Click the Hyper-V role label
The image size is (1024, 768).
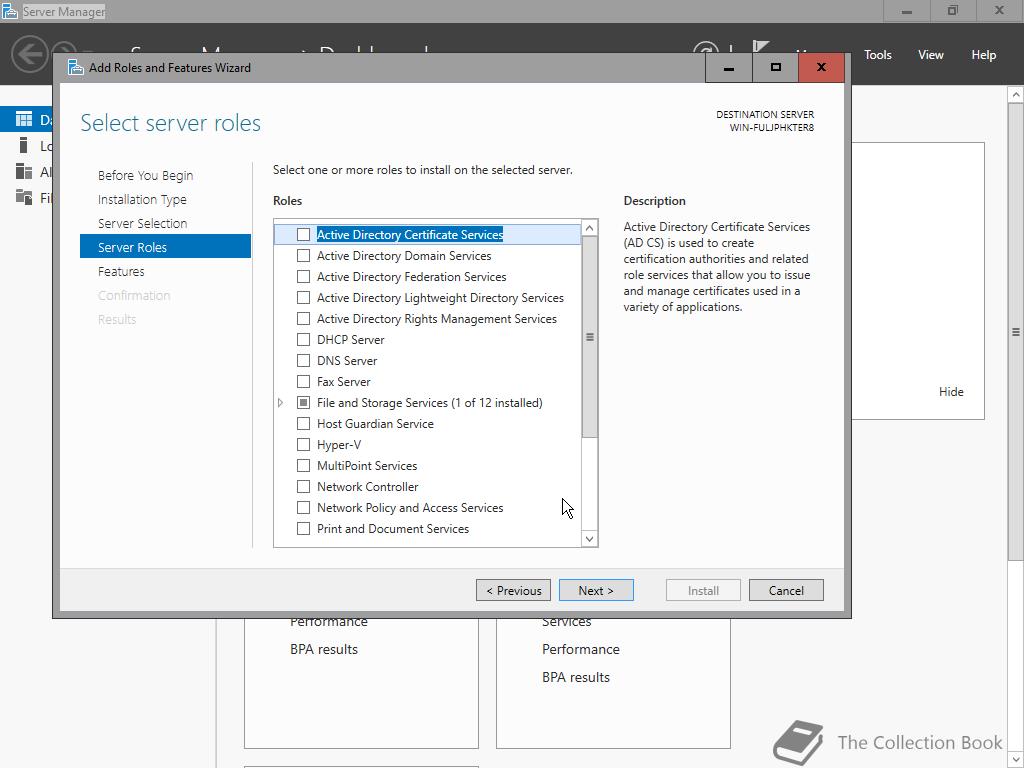339,445
